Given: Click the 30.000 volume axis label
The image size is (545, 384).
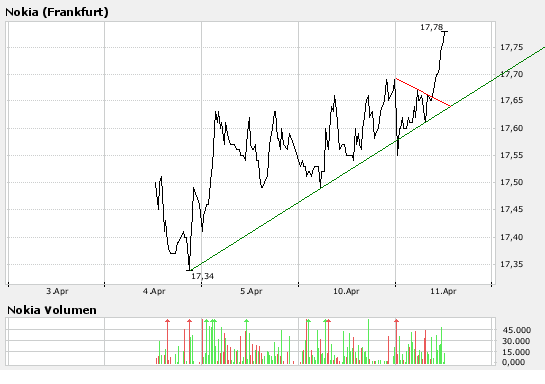Looking at the screenshot, I should pyautogui.click(x=516, y=341).
